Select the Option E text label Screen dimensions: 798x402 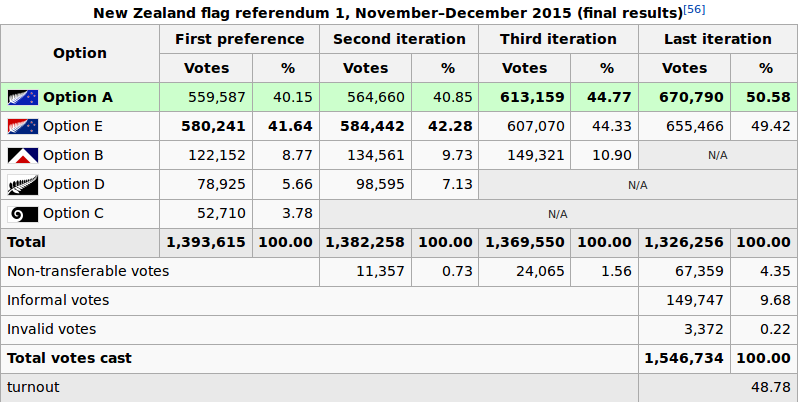[73, 127]
